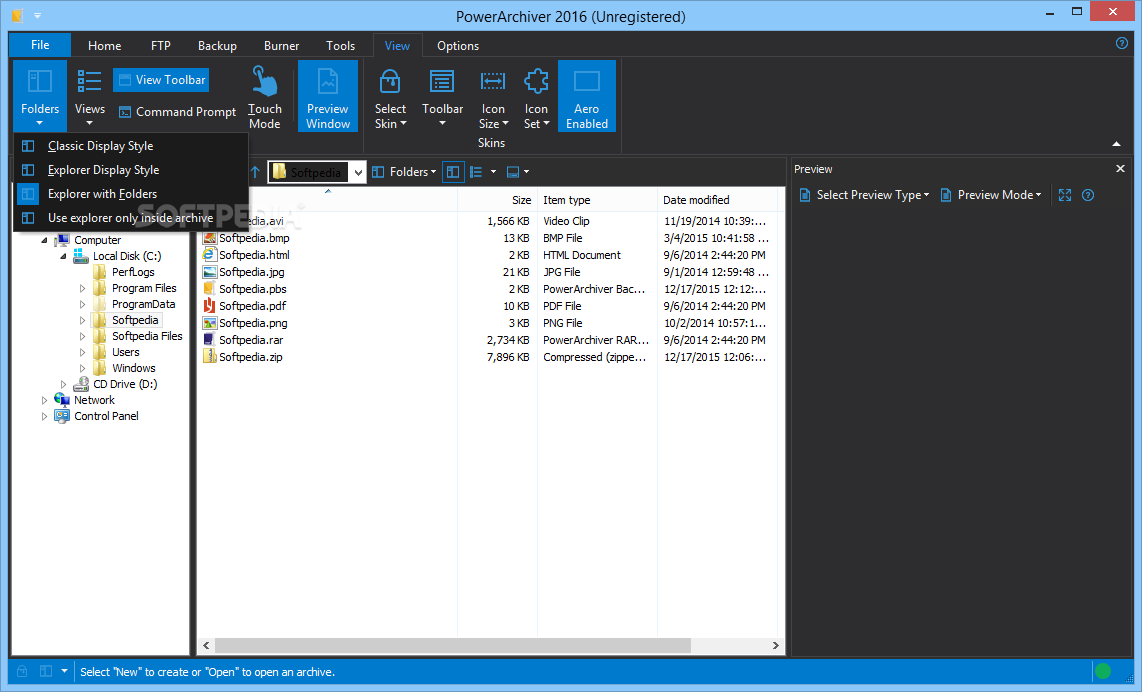Screen dimensions: 1142x692
Task: Collapse the Local Disk (C:) node
Action: click(x=63, y=256)
